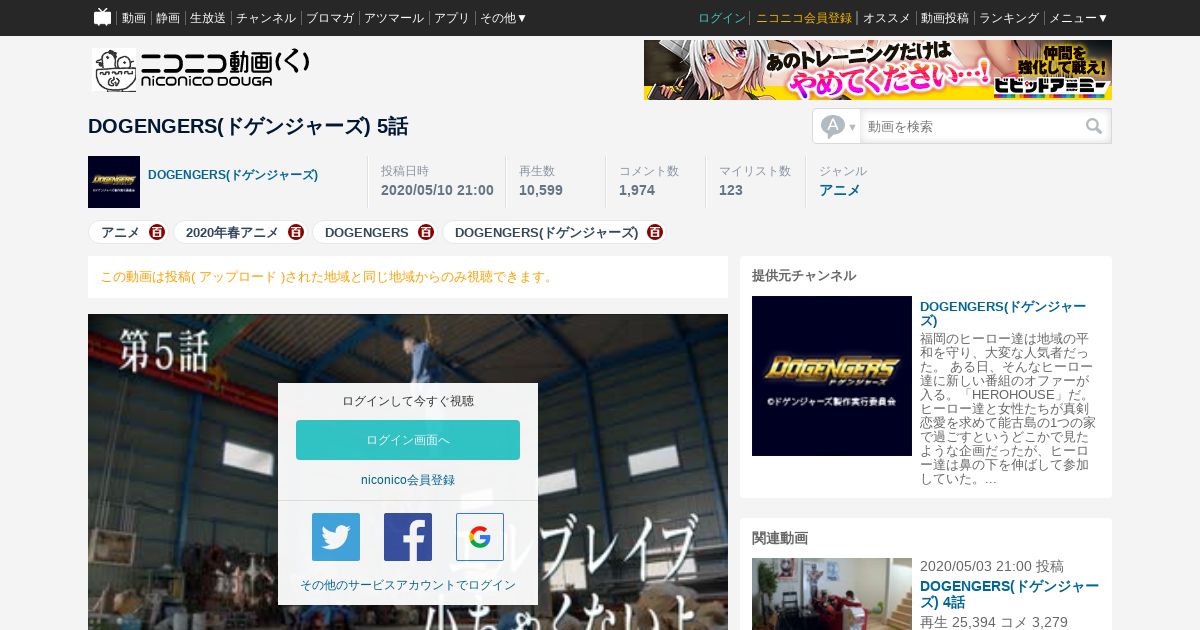
Task: Open the related video 4話 thumbnail
Action: point(832,594)
